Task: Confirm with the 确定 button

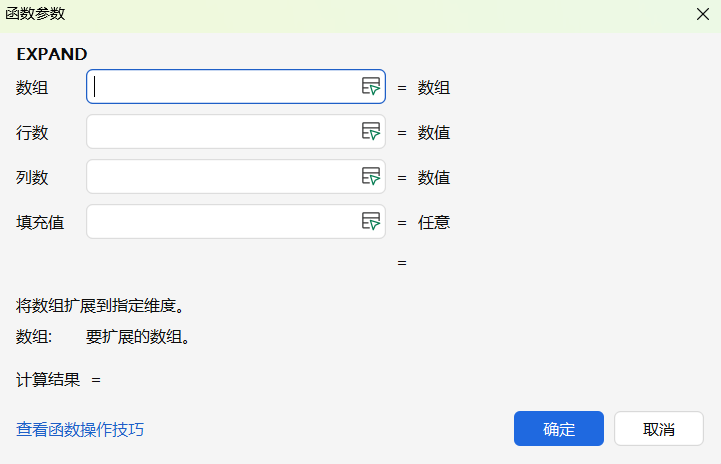Action: tap(558, 429)
